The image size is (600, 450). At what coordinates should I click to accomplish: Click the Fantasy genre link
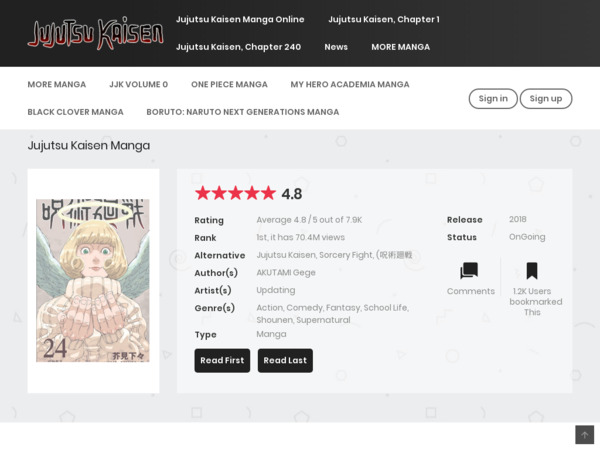tap(343, 308)
